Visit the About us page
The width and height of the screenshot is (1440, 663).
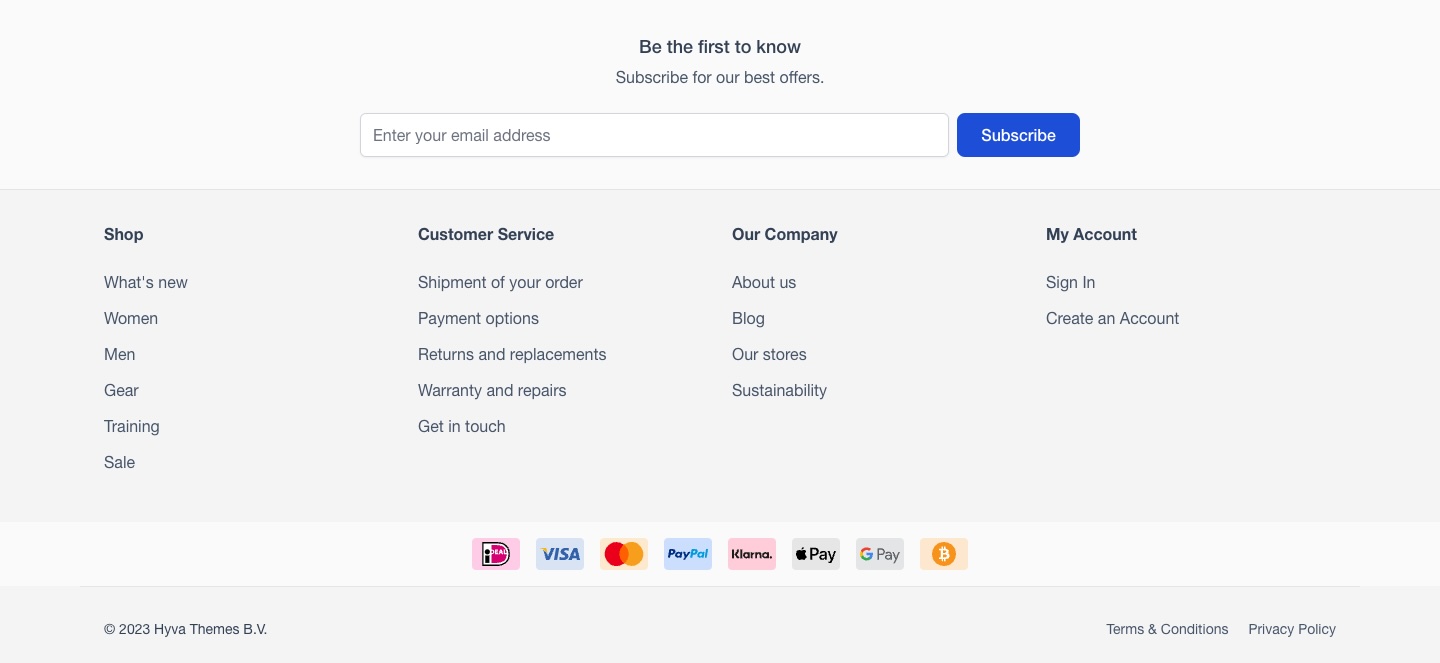pyautogui.click(x=764, y=282)
